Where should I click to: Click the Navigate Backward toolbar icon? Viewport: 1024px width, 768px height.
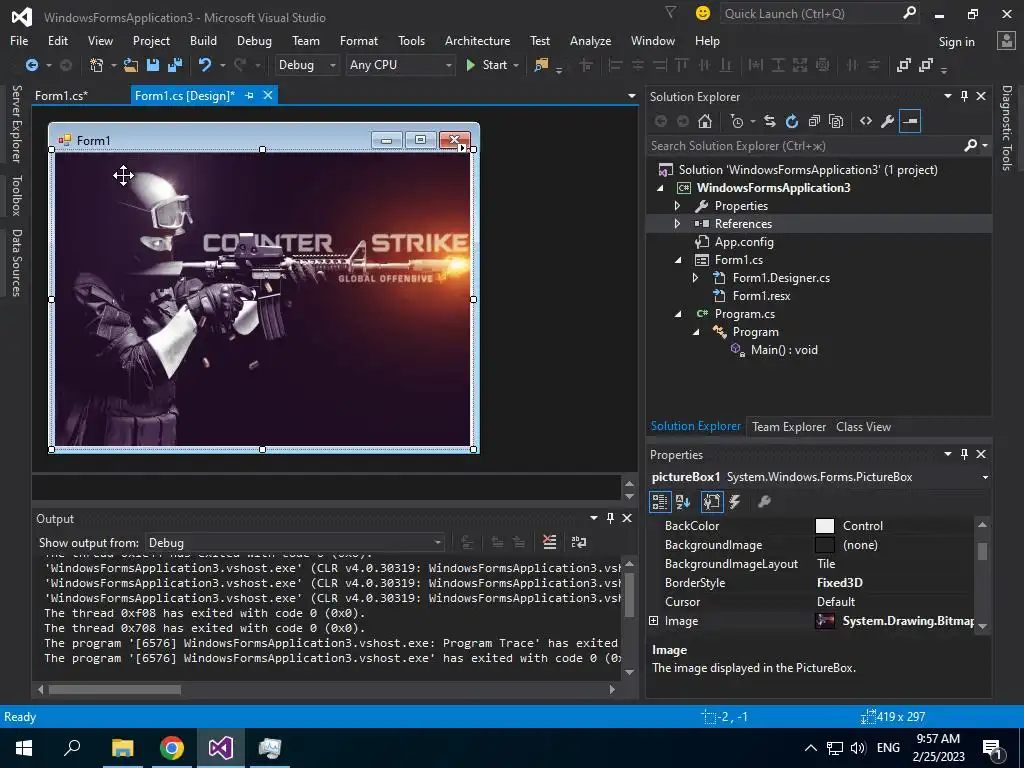[32, 65]
